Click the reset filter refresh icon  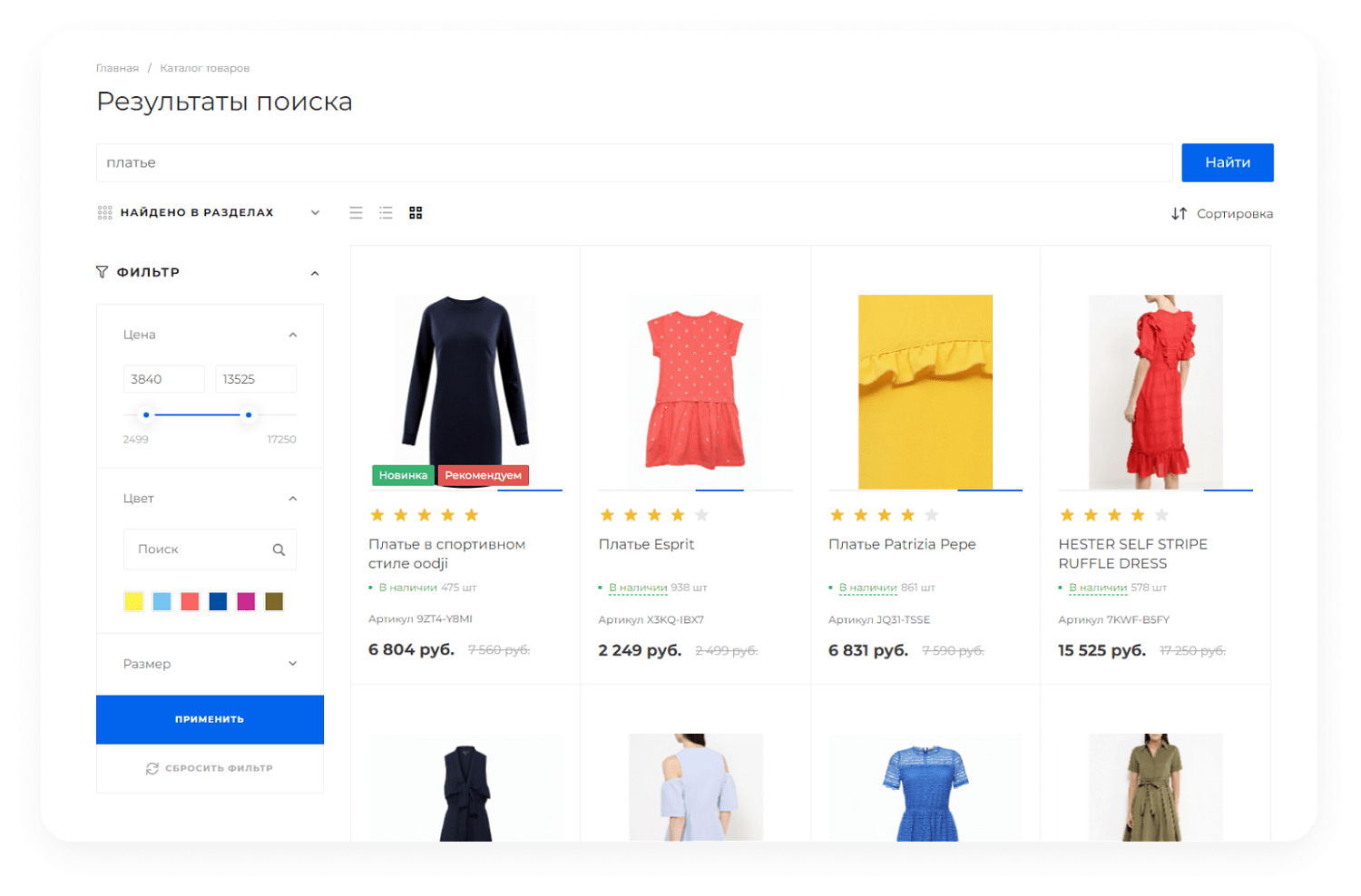click(152, 768)
